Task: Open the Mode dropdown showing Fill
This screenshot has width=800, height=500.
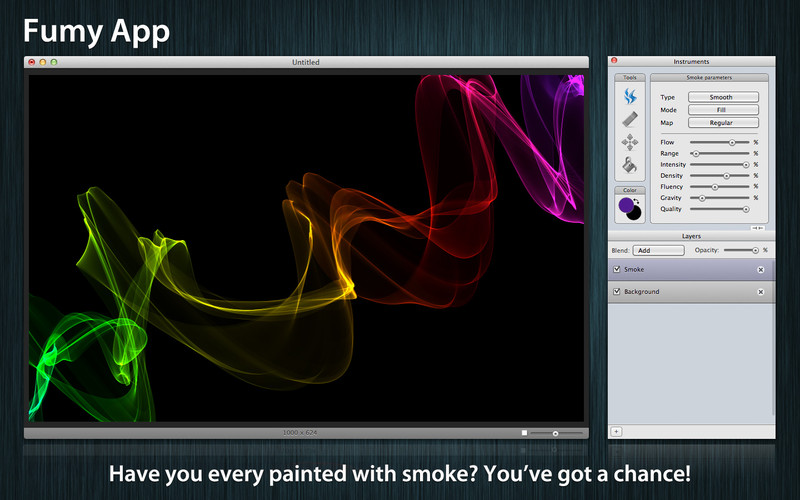Action: click(723, 110)
